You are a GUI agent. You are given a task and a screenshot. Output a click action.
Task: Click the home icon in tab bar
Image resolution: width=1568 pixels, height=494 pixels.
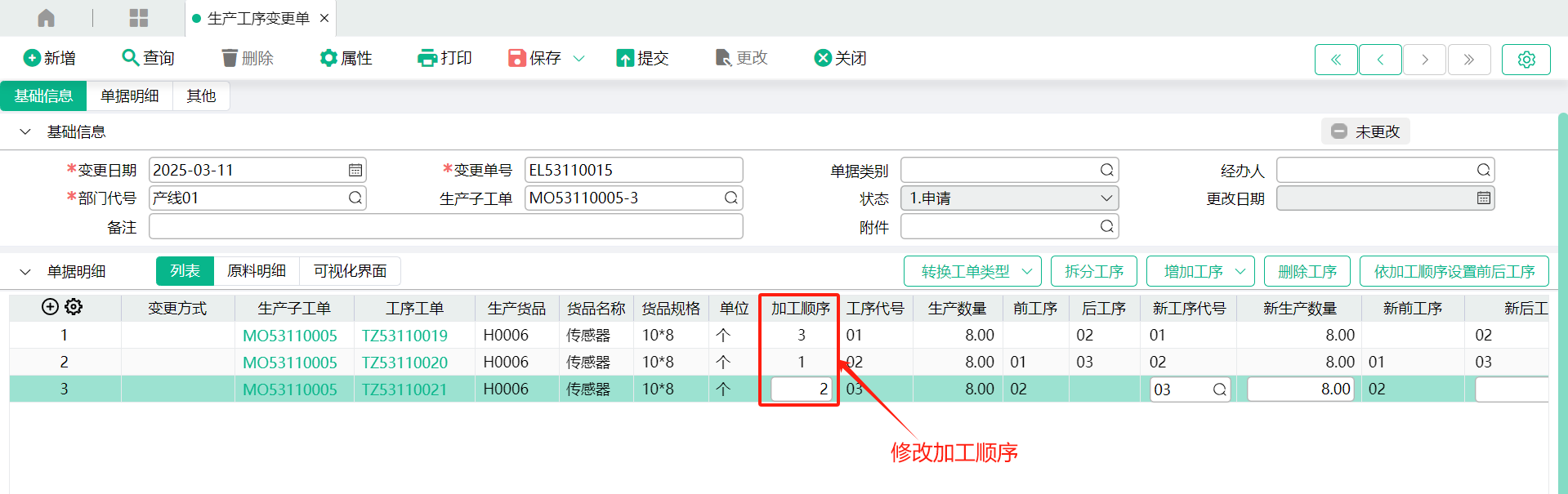pos(47,18)
